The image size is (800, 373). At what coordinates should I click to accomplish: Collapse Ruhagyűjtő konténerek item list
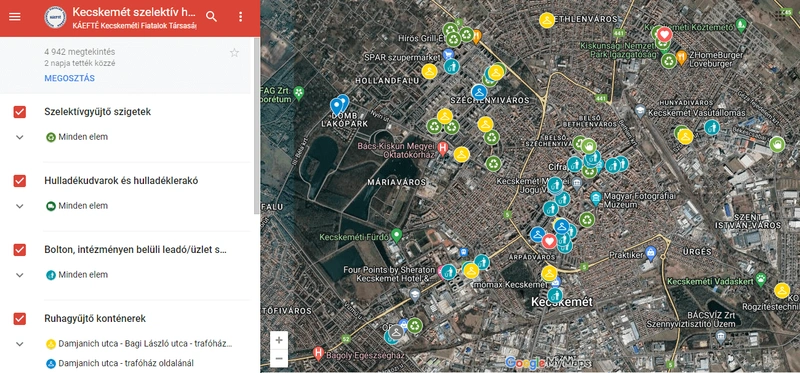point(20,344)
